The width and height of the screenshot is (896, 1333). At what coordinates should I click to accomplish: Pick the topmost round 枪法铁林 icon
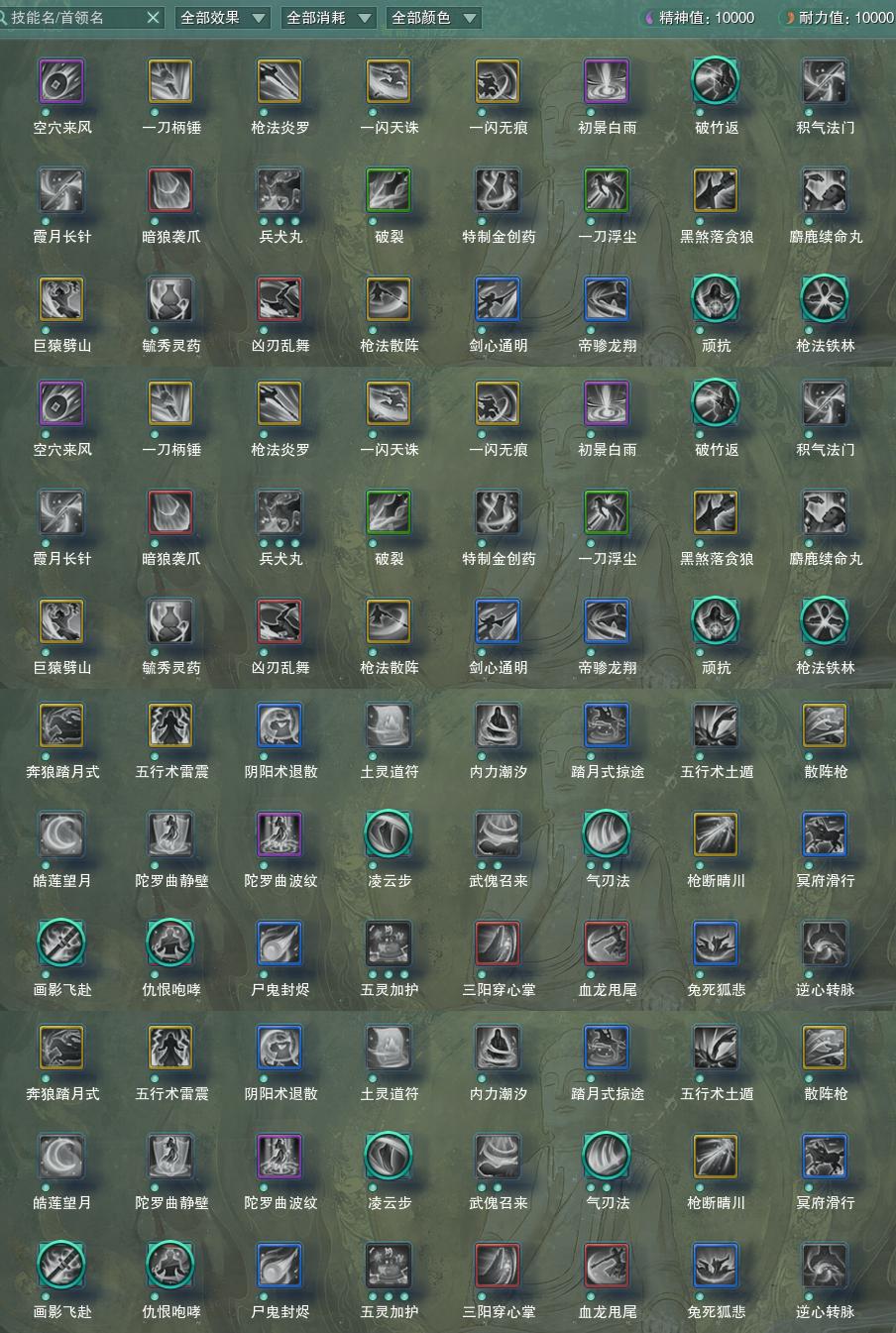(x=825, y=299)
